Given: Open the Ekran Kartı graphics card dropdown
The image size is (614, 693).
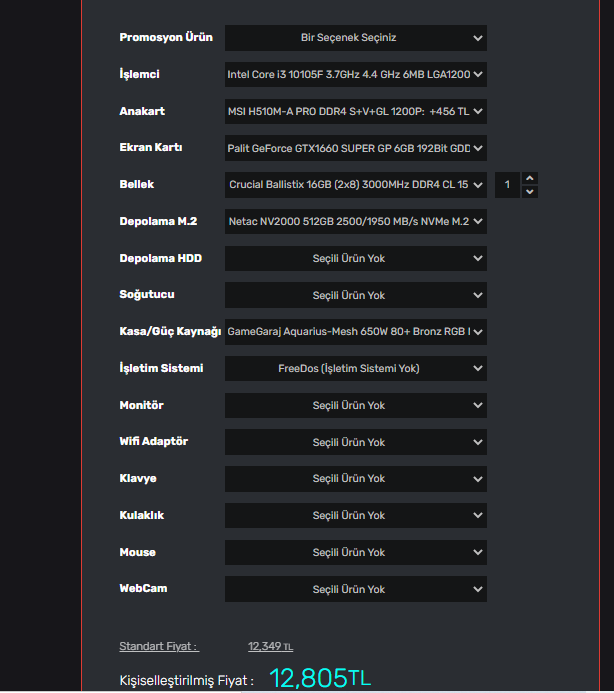Looking at the screenshot, I should 355,148.
